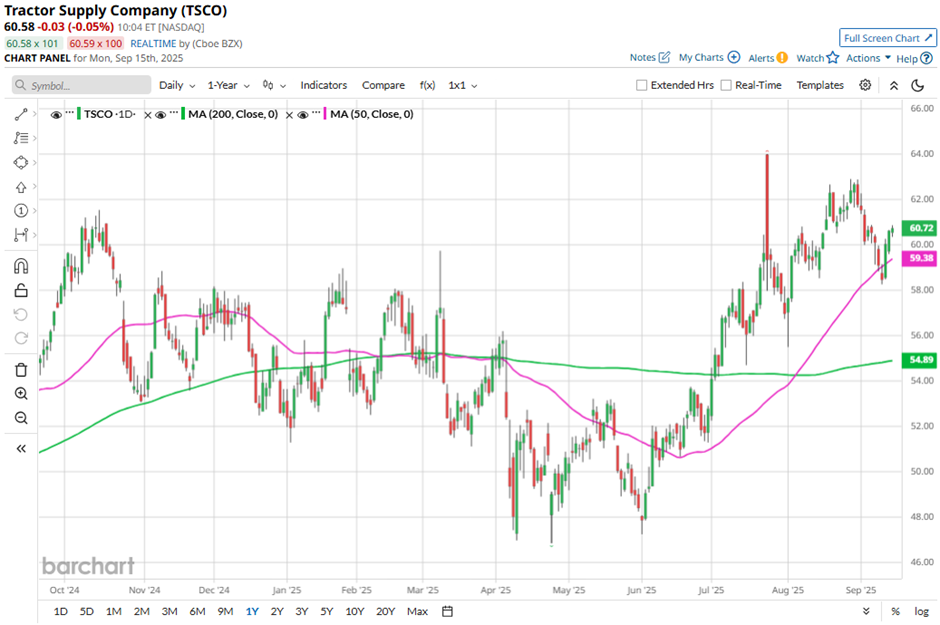Zoom out of the chart
This screenshot has width=940, height=625.
pyautogui.click(x=21, y=418)
